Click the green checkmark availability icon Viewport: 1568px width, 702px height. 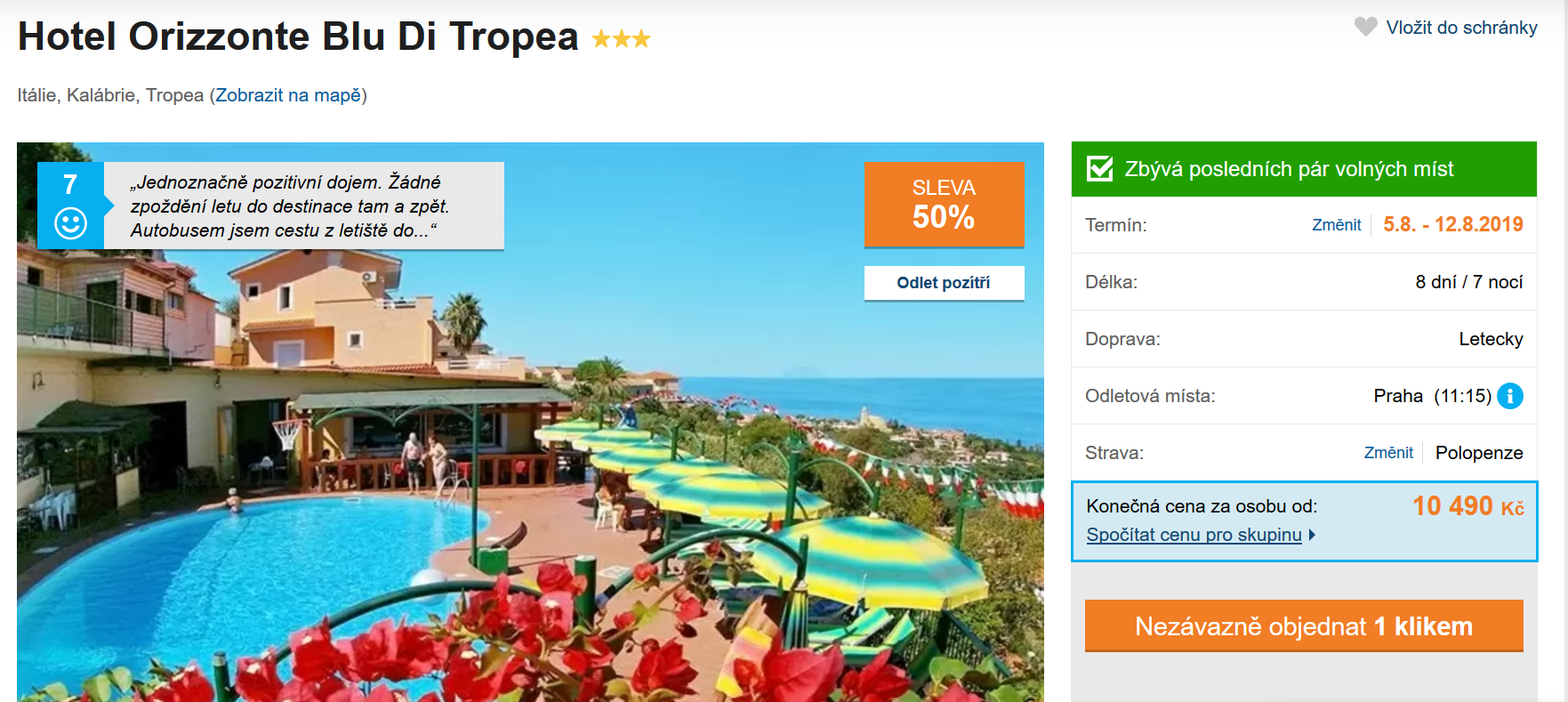1098,167
